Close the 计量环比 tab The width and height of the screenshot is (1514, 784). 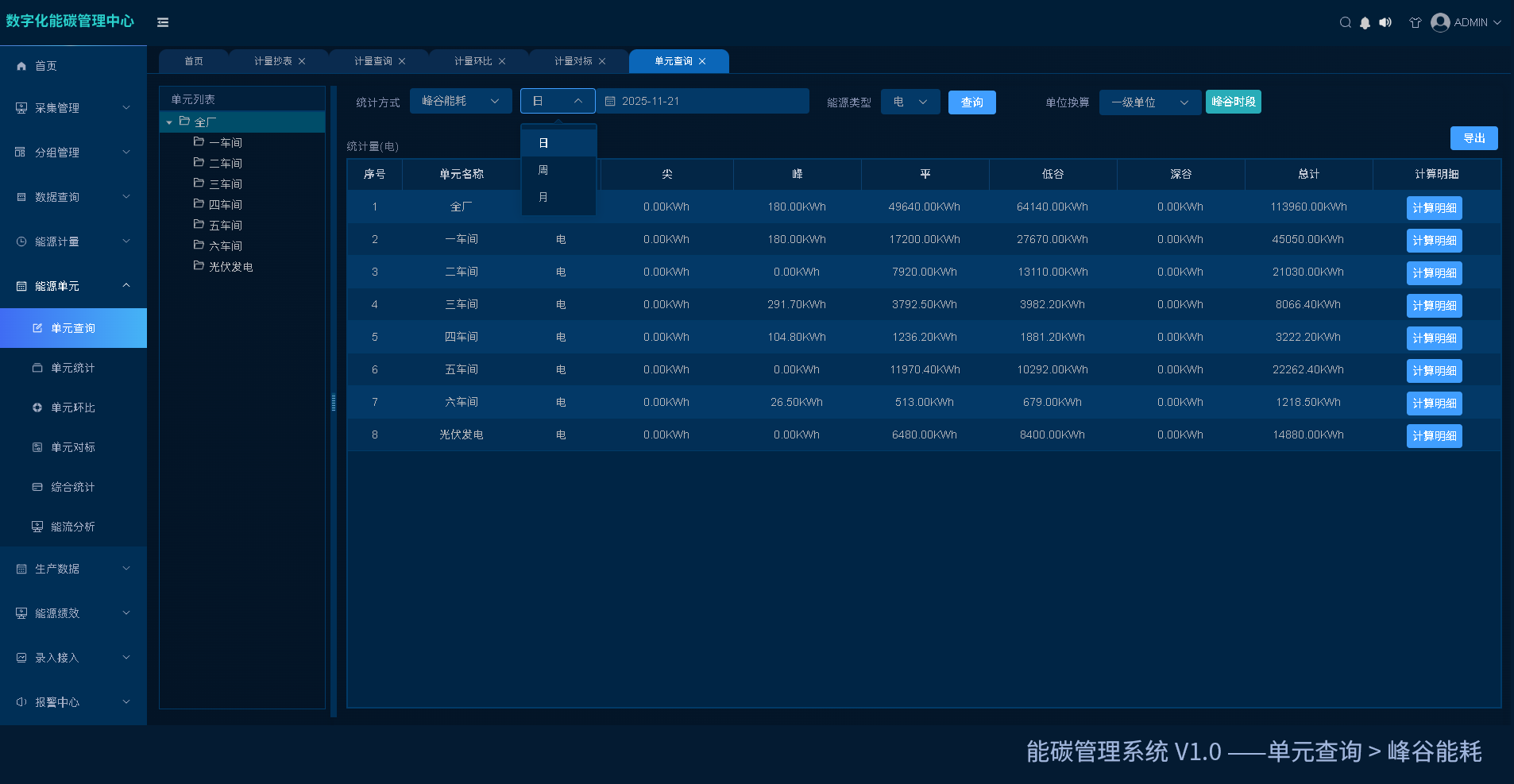(x=502, y=61)
